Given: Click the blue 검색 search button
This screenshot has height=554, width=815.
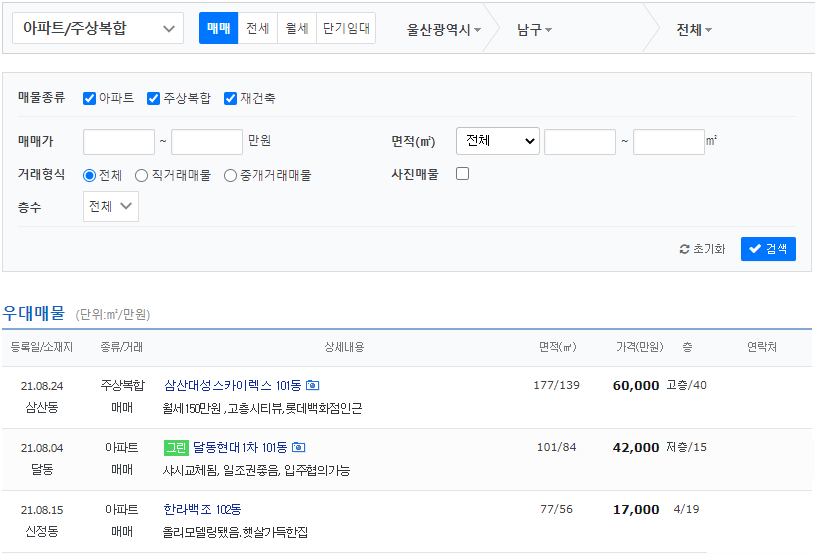Looking at the screenshot, I should (x=768, y=249).
